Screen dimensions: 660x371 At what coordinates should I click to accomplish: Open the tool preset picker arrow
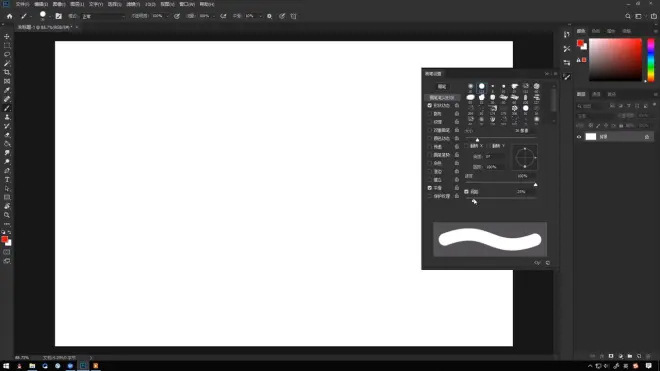click(31, 16)
